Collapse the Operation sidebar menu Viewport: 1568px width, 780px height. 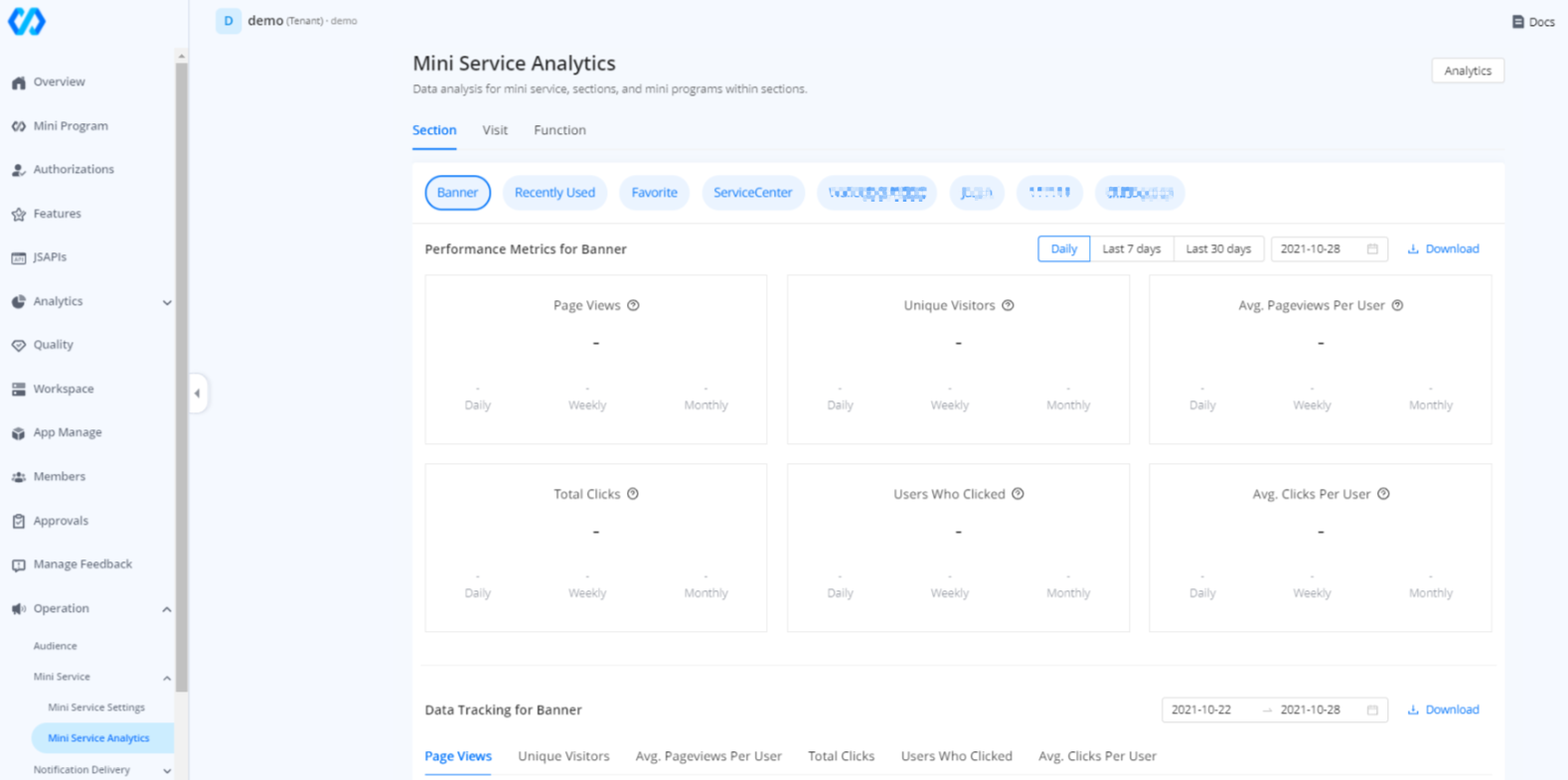(167, 609)
